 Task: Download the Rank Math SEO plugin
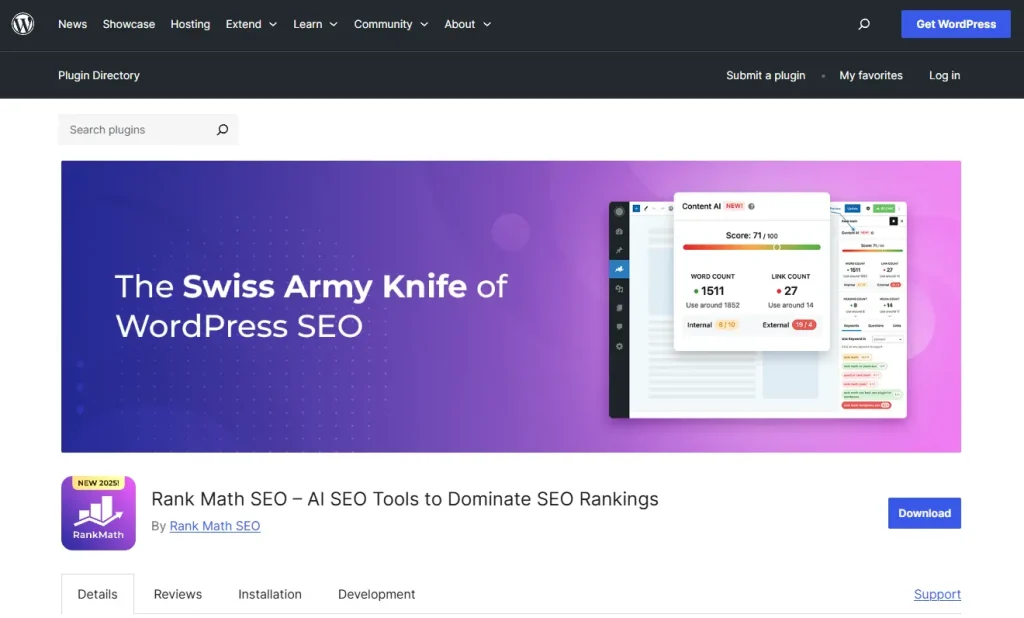coord(923,513)
